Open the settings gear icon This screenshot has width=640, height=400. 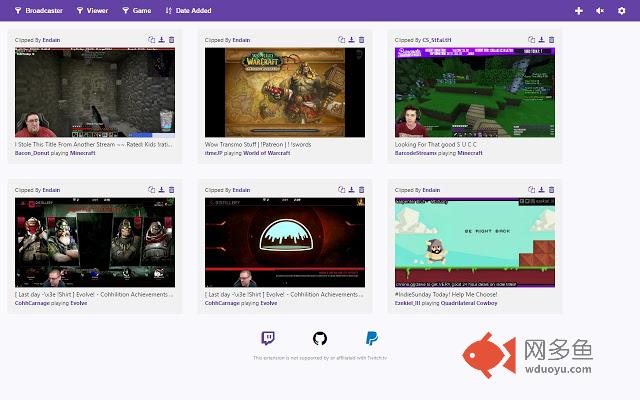pyautogui.click(x=621, y=11)
